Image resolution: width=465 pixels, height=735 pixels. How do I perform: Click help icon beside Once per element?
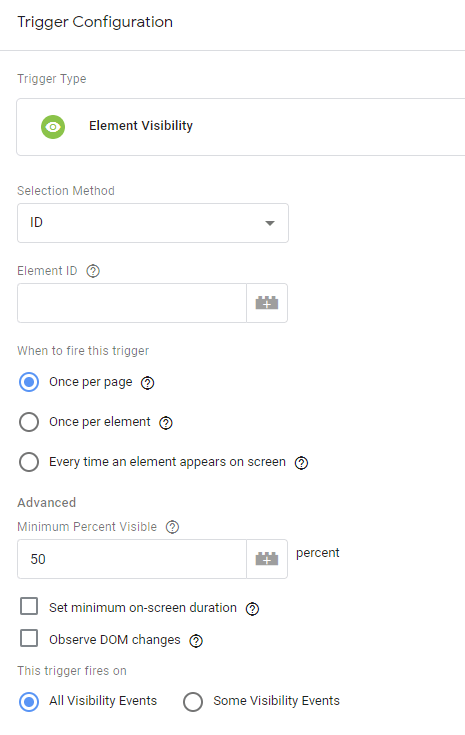tap(166, 423)
